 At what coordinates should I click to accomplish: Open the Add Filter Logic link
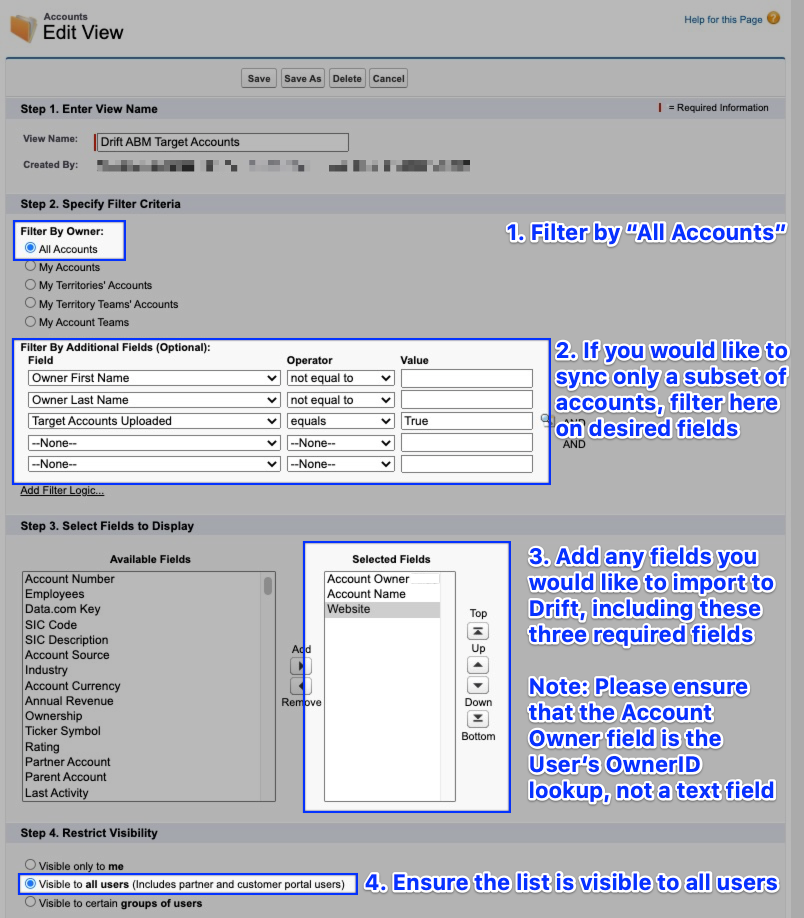(x=62, y=491)
